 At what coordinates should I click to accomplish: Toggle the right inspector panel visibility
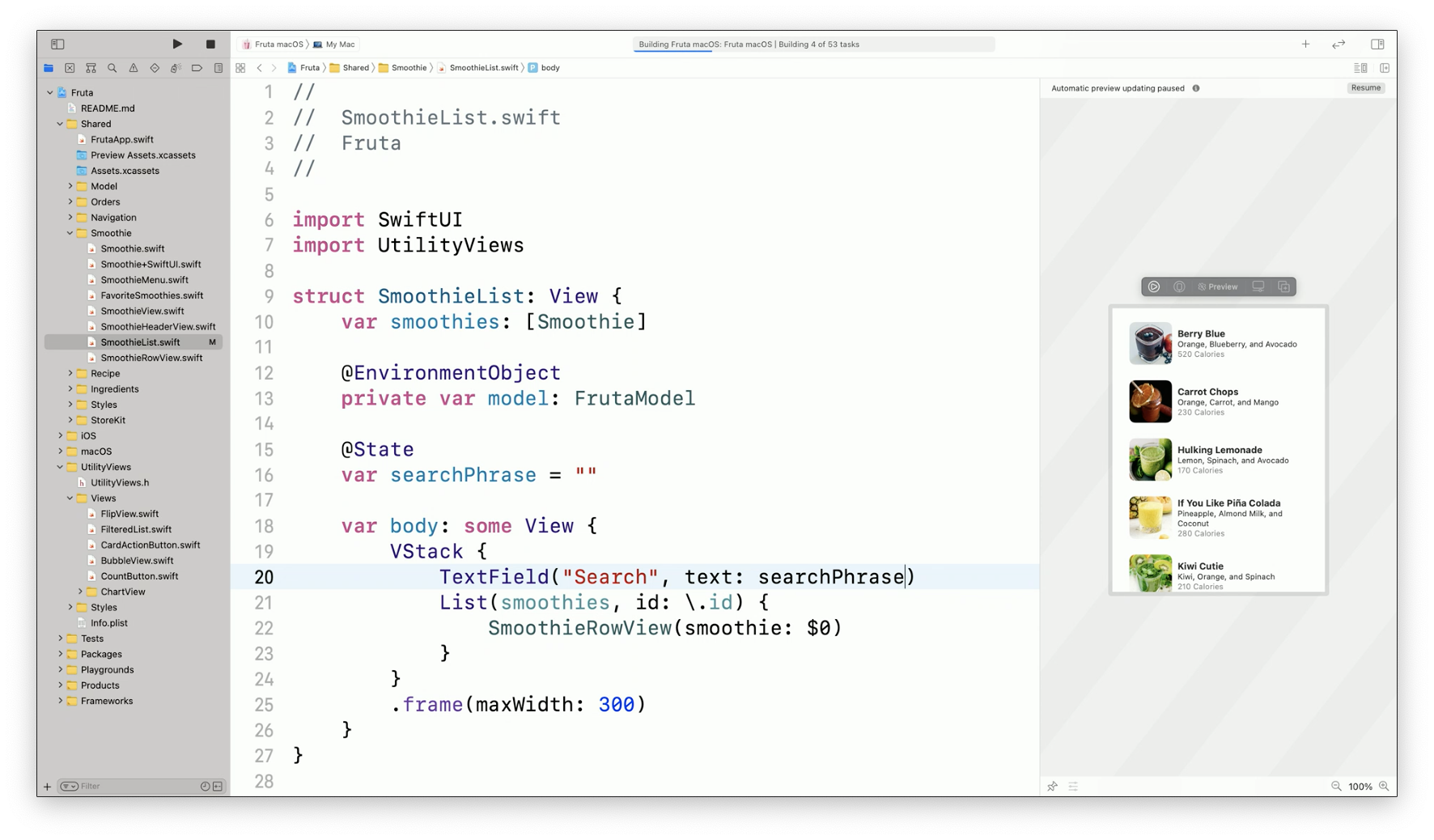click(x=1377, y=44)
